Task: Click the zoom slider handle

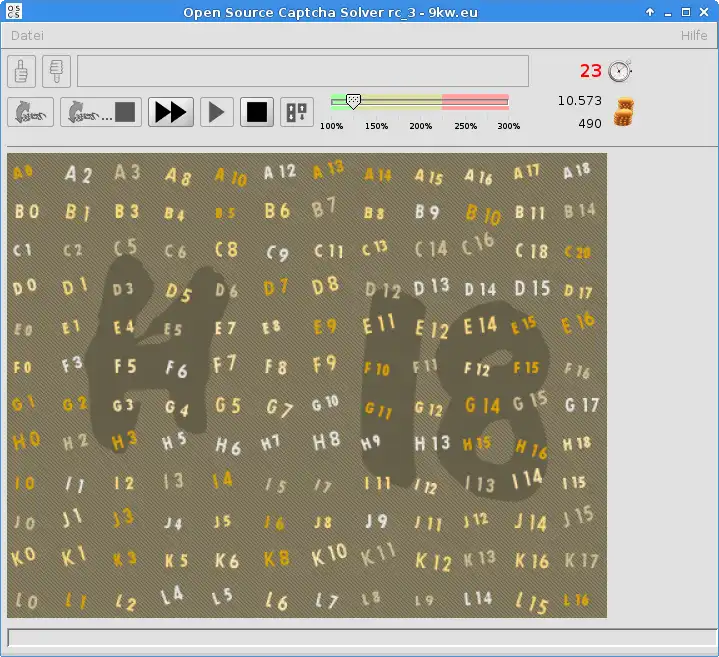Action: pyautogui.click(x=353, y=101)
